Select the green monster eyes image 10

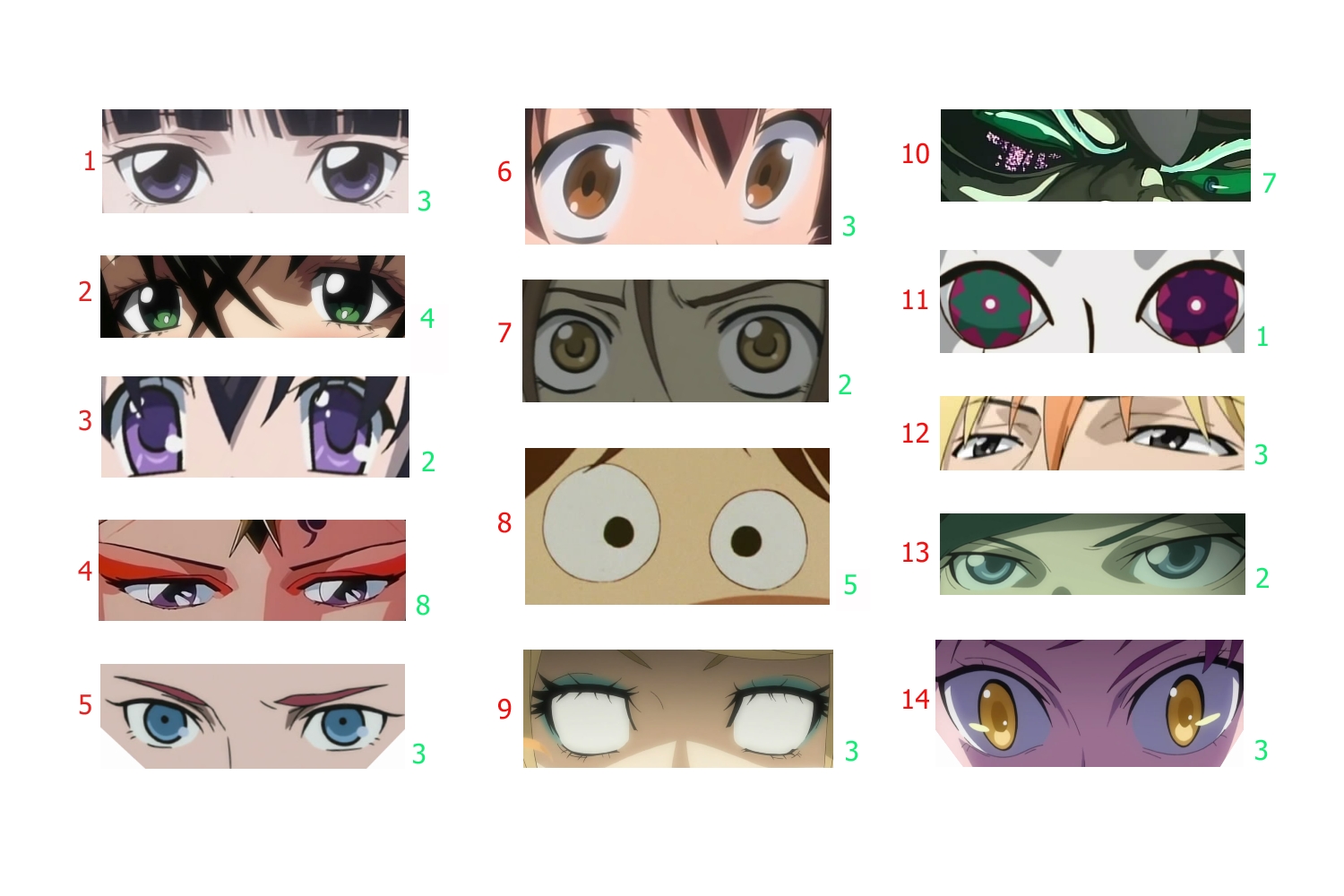pos(1096,155)
